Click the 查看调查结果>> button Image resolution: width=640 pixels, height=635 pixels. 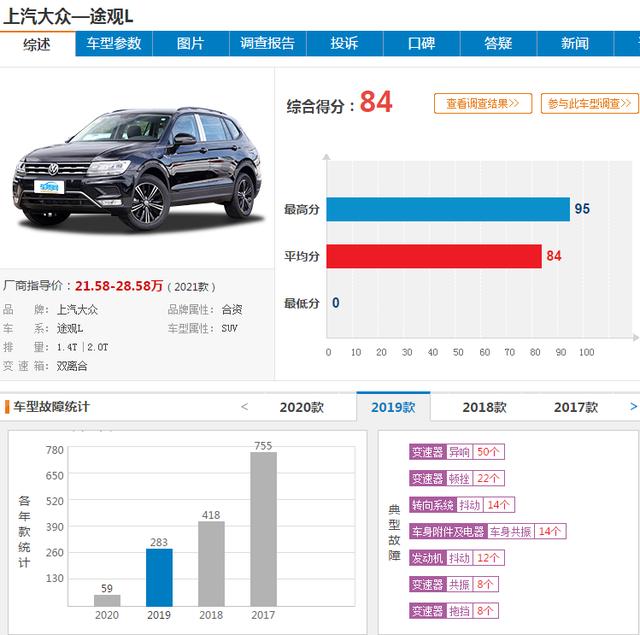(x=483, y=103)
